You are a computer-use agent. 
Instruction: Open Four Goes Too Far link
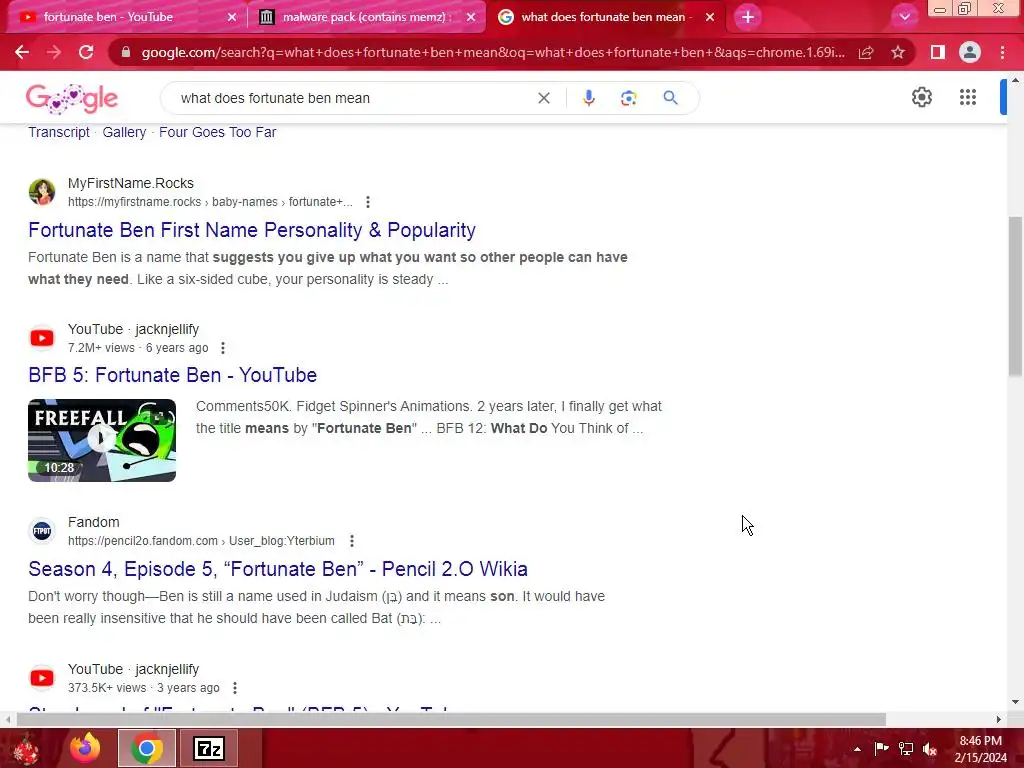coord(217,132)
